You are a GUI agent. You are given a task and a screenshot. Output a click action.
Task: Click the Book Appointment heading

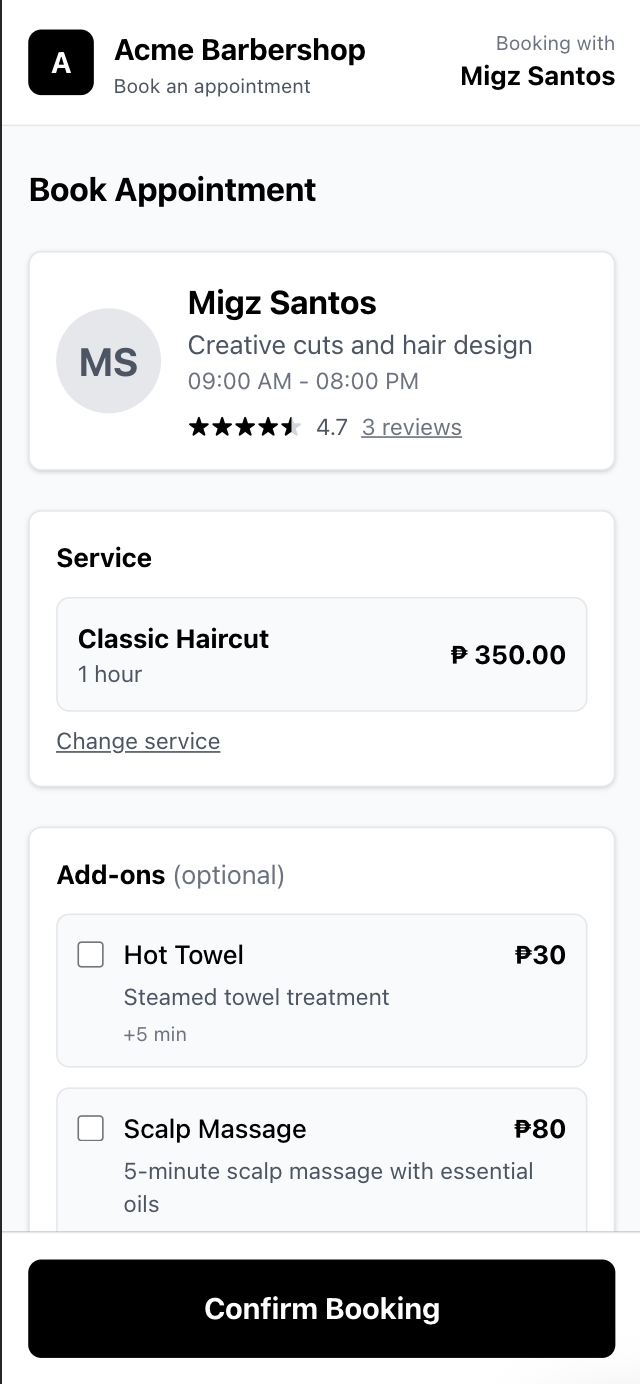172,190
